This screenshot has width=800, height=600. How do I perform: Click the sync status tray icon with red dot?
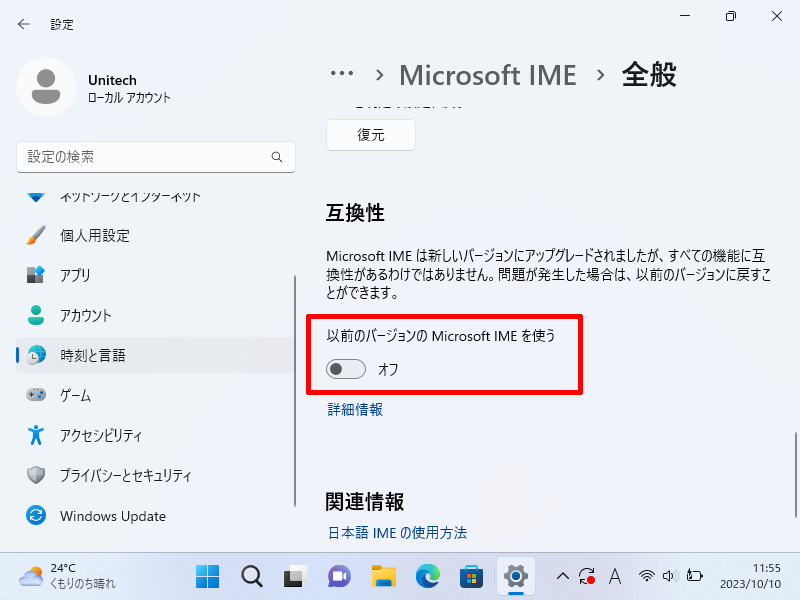[587, 577]
